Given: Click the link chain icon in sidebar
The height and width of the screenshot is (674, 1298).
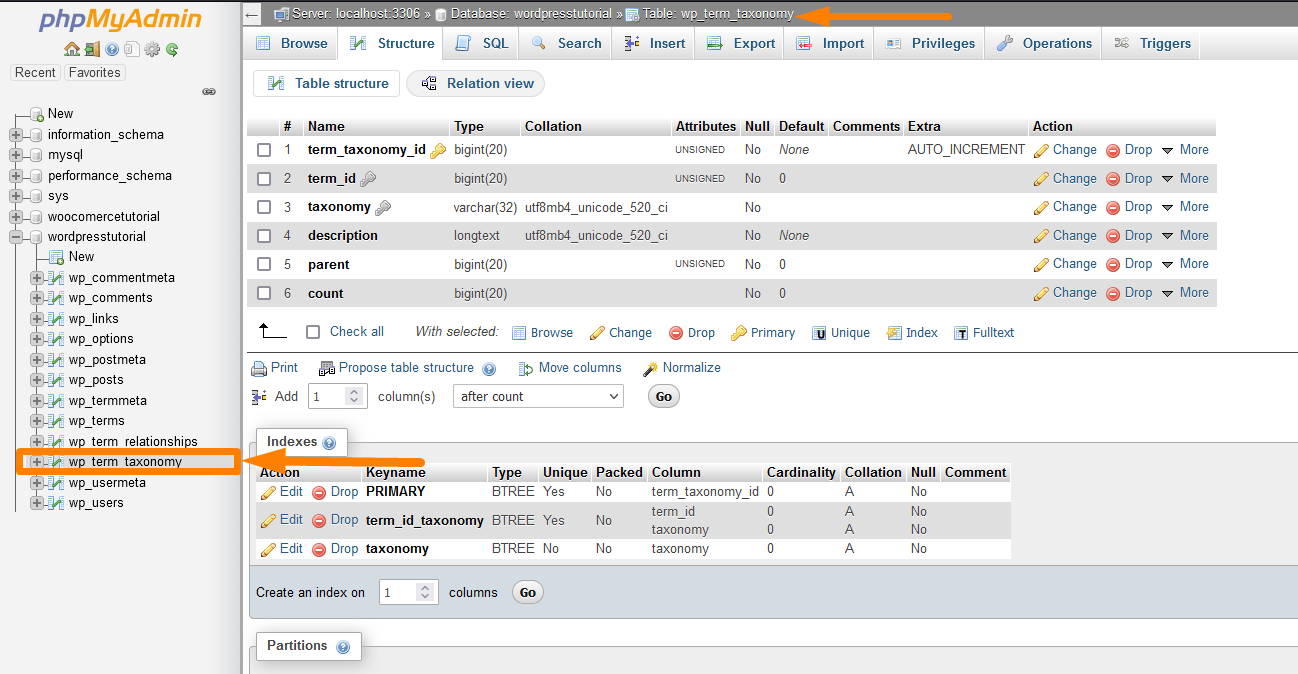Looking at the screenshot, I should point(209,91).
